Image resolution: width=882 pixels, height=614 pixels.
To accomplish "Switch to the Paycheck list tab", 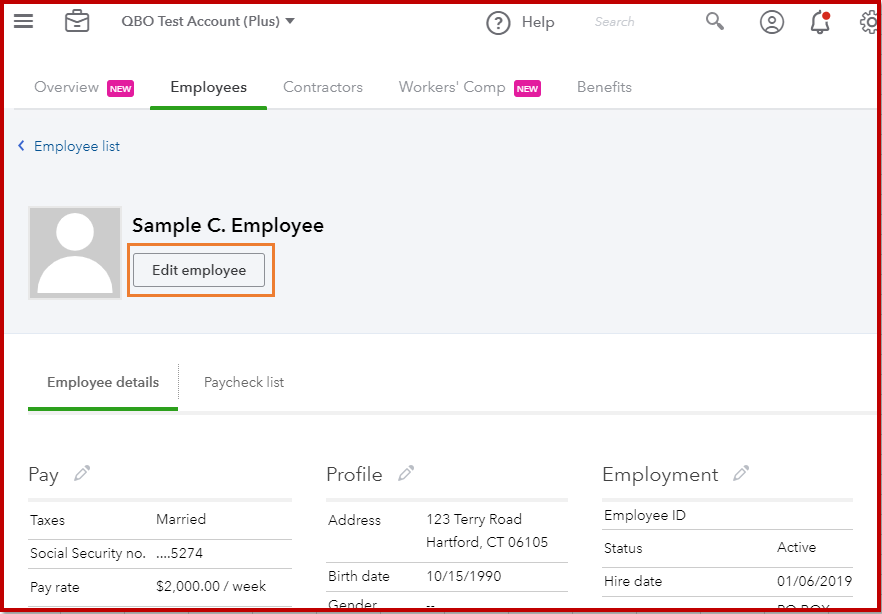I will click(244, 382).
